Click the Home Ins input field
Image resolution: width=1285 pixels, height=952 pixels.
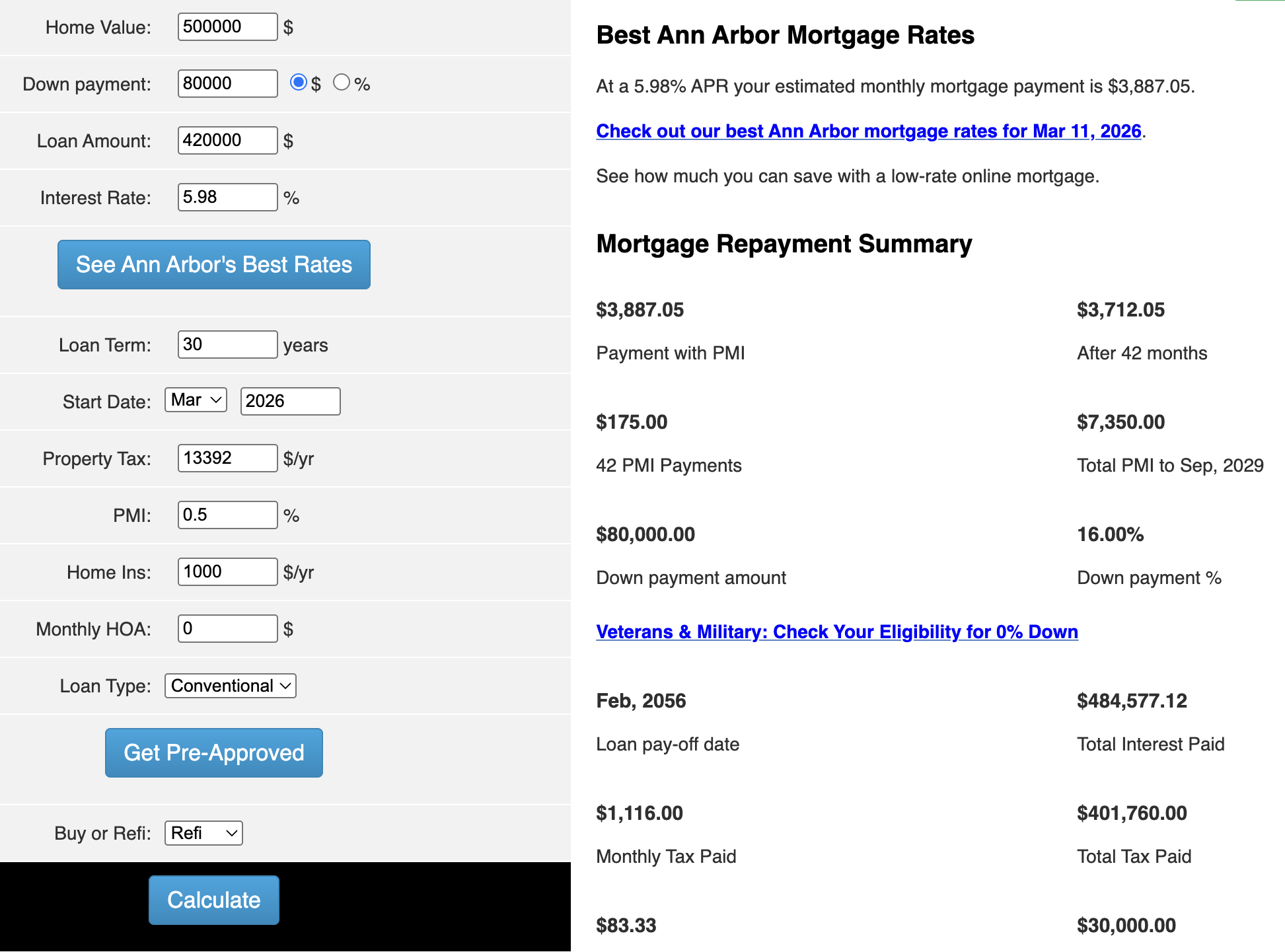pyautogui.click(x=227, y=572)
